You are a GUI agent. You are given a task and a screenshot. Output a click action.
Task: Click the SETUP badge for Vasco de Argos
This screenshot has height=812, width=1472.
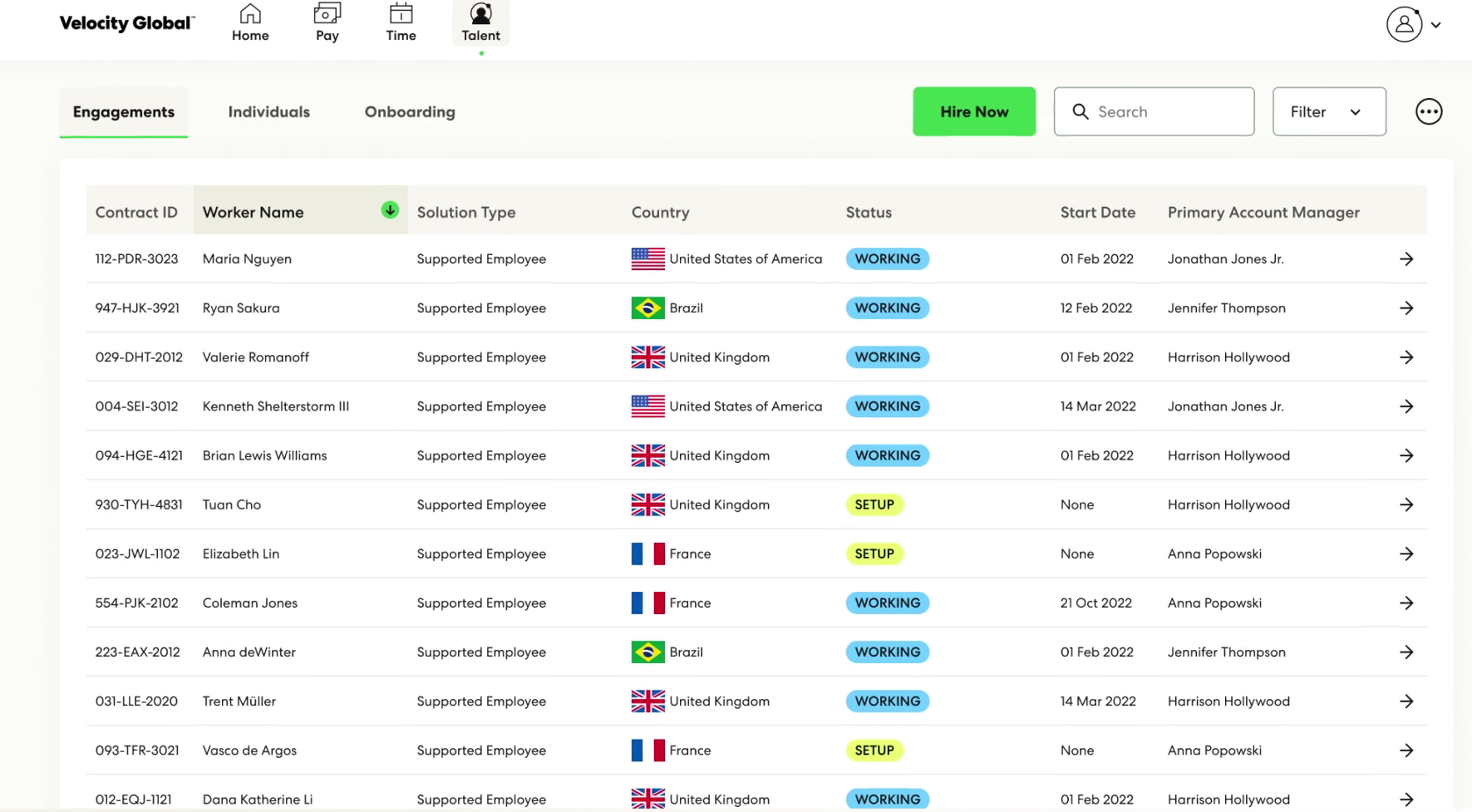[874, 750]
